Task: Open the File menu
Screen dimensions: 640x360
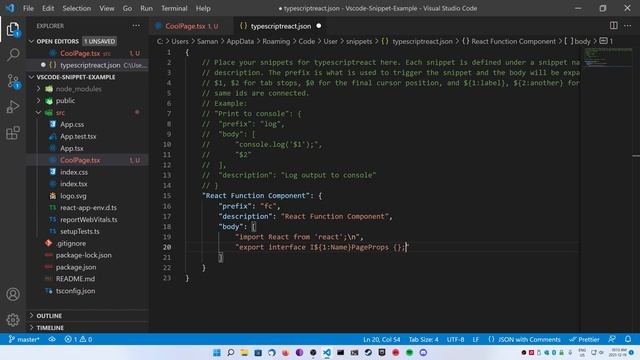Action: 28,8
